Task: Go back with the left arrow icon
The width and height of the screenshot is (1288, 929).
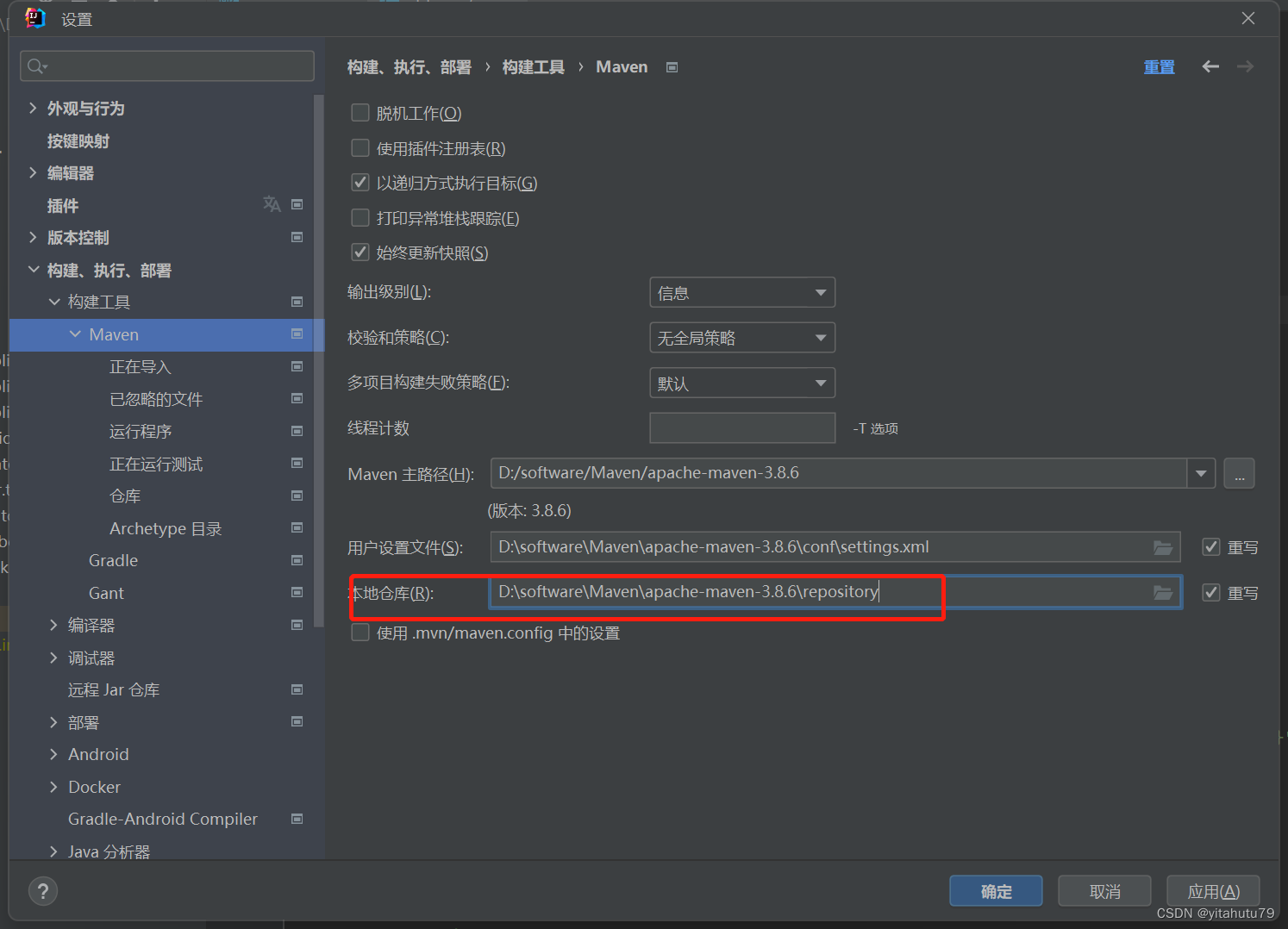Action: tap(1210, 66)
